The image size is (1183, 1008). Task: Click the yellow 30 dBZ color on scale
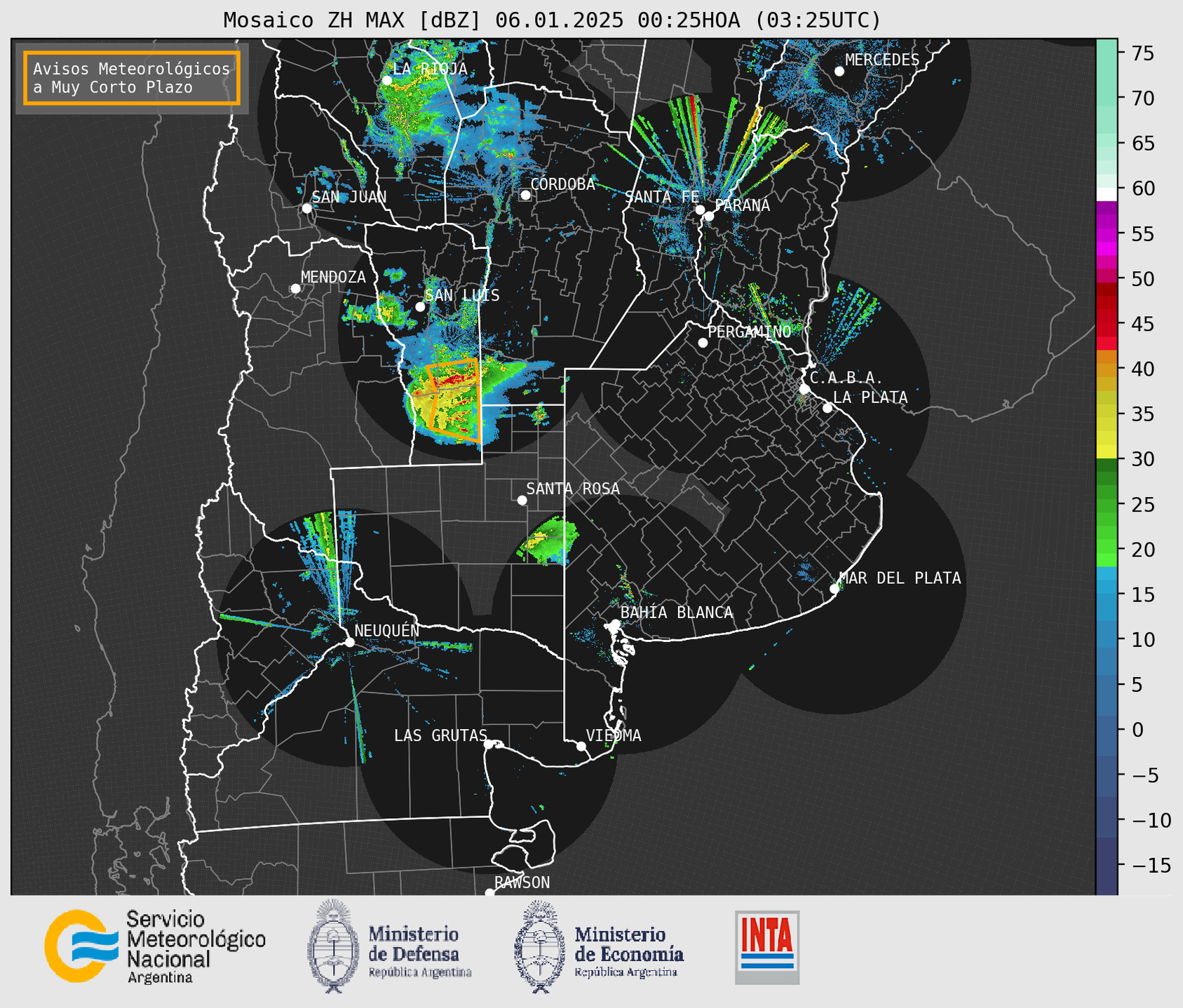[1107, 451]
